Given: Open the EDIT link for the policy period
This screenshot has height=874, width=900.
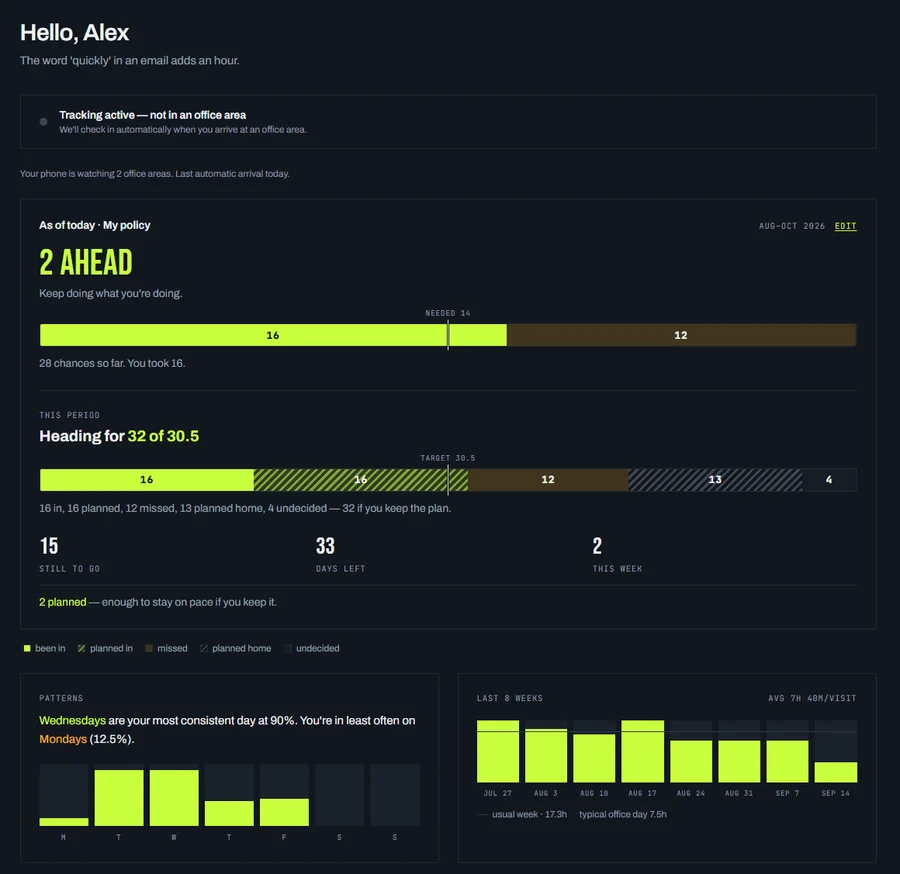Looking at the screenshot, I should pos(845,226).
